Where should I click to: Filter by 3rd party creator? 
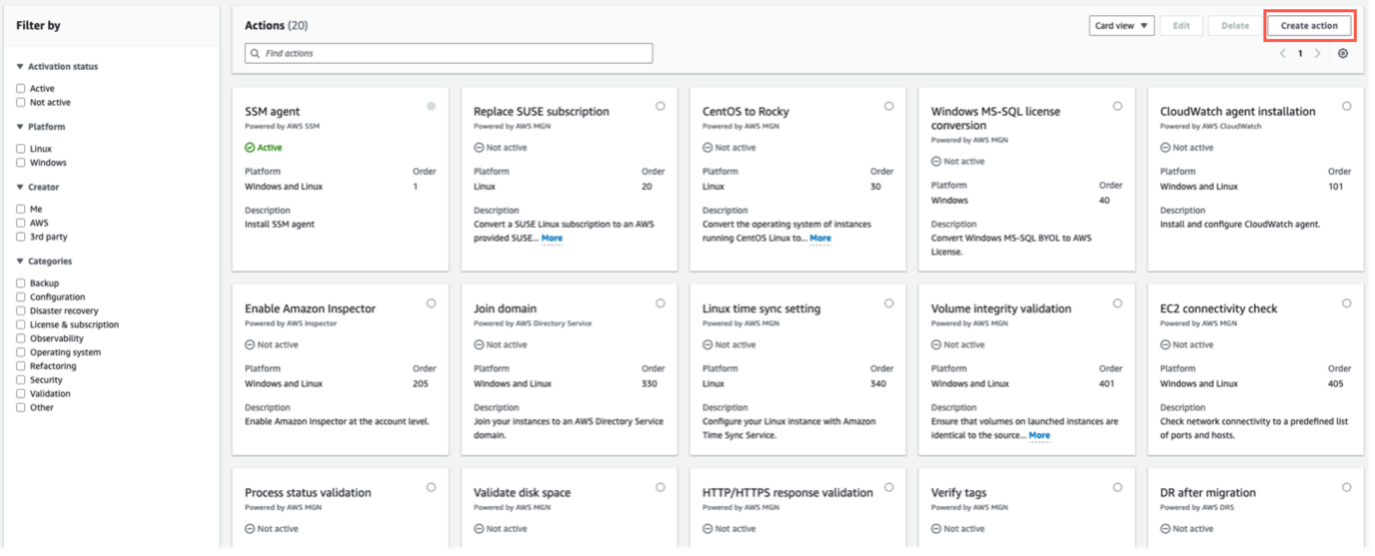(x=21, y=237)
